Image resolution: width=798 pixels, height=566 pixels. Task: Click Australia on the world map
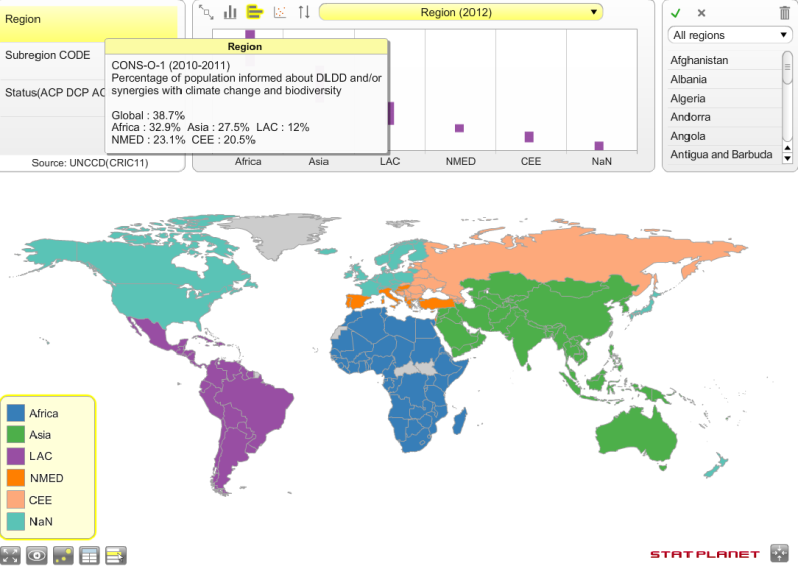click(x=636, y=438)
